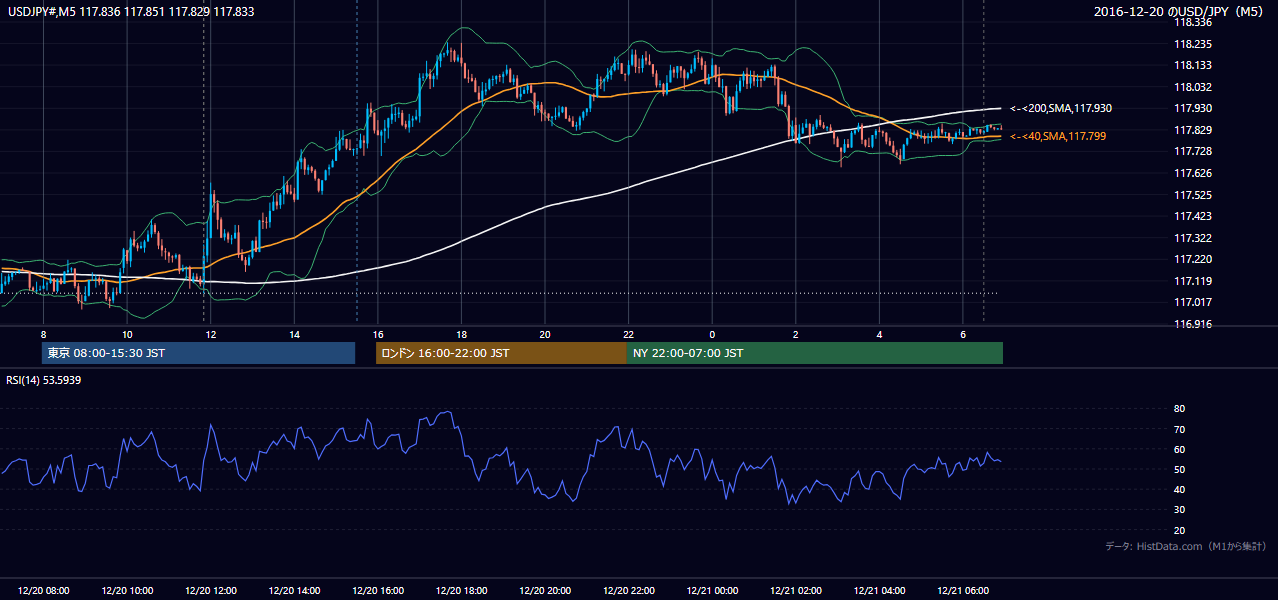This screenshot has height=600, width=1278.
Task: Click price axis label 118.336
Action: coord(1193,22)
